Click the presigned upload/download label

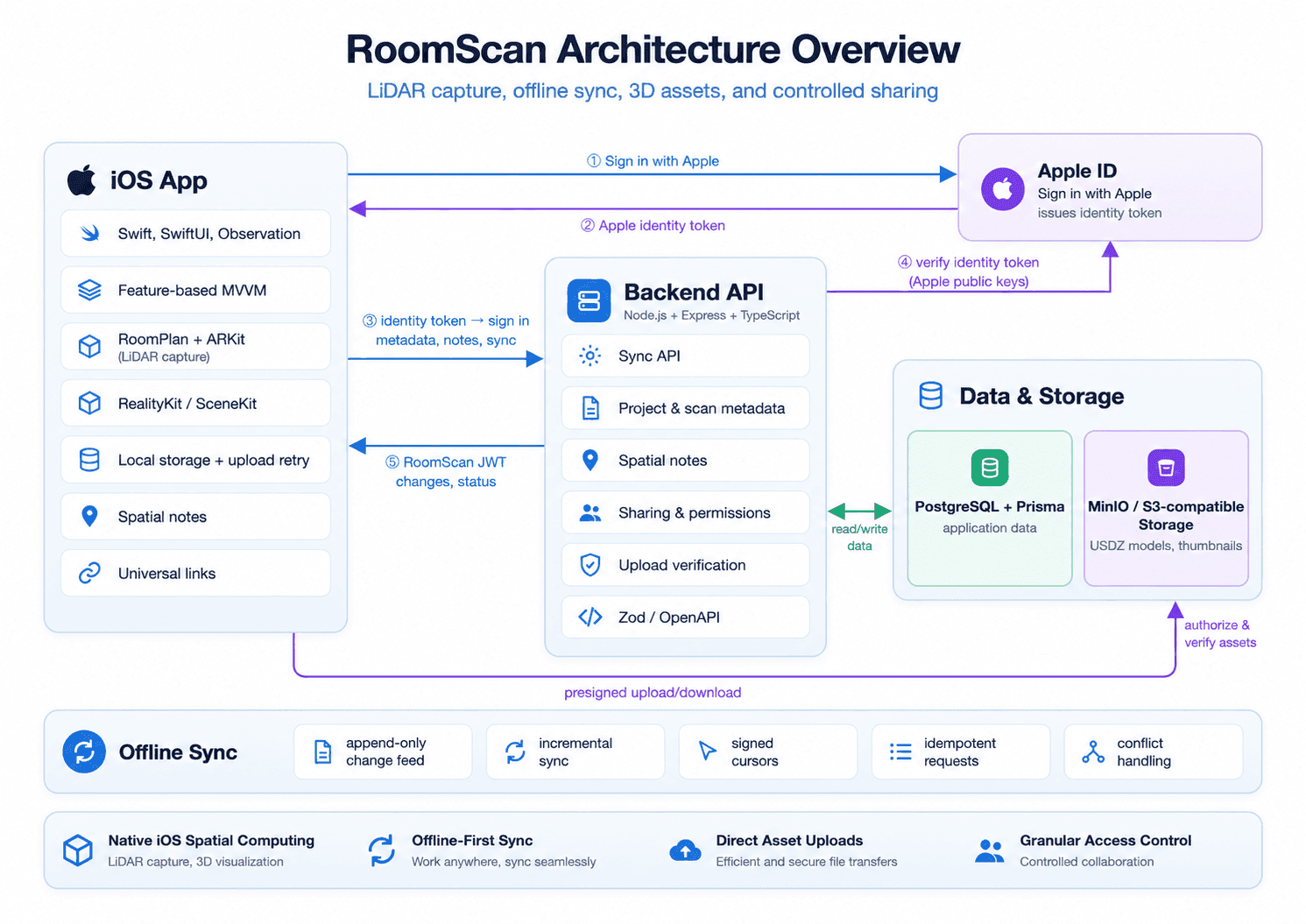[653, 693]
